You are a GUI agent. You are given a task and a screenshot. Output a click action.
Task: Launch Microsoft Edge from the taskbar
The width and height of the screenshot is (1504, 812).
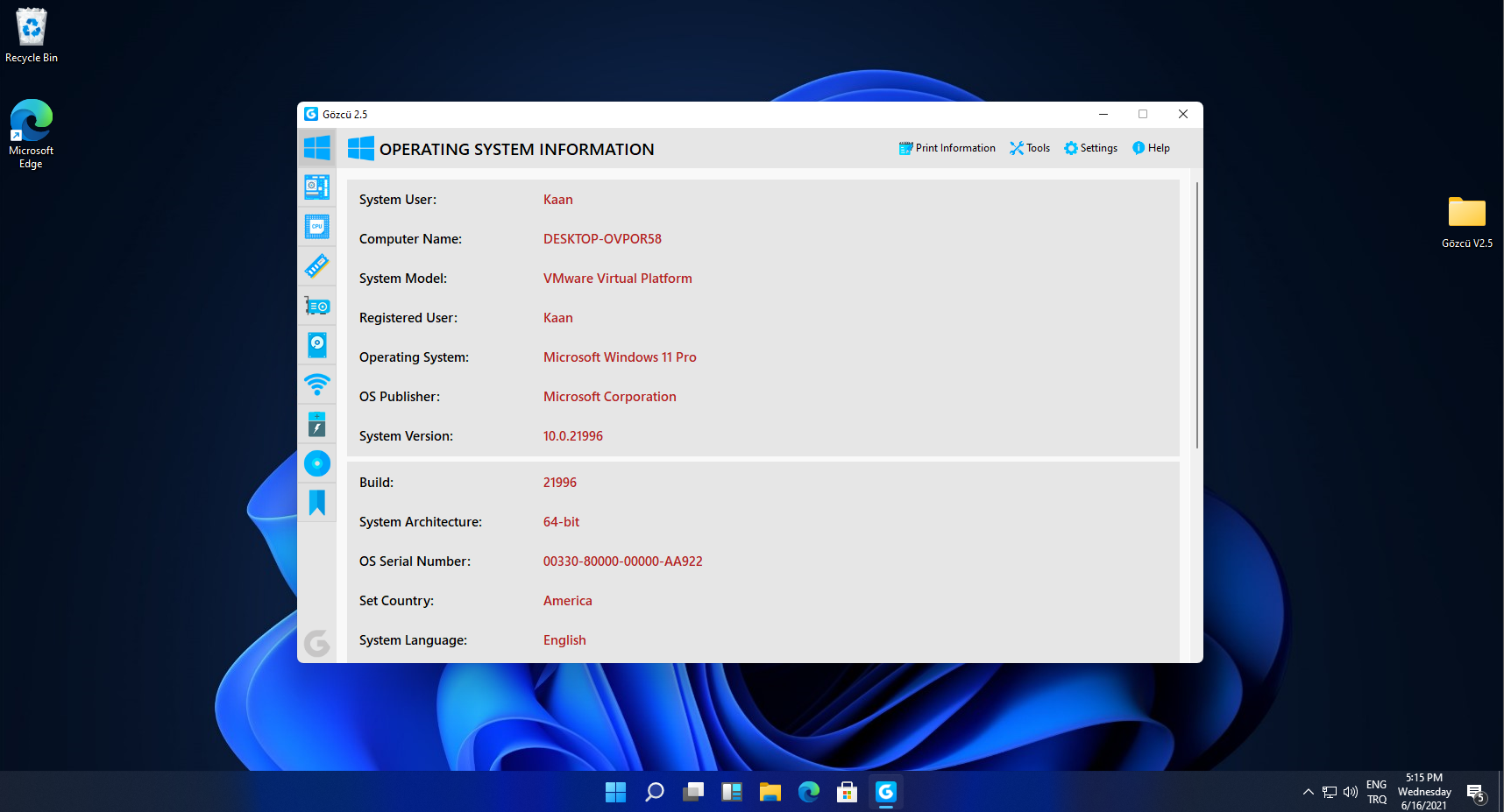809,792
